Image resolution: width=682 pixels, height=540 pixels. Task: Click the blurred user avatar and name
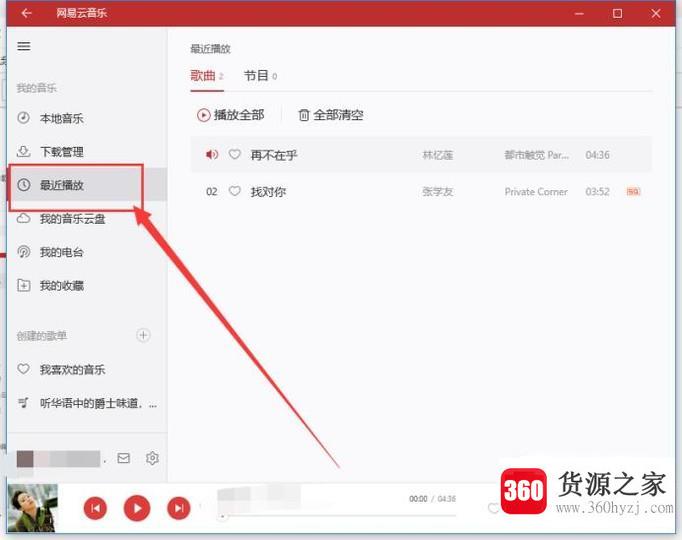tap(58, 459)
